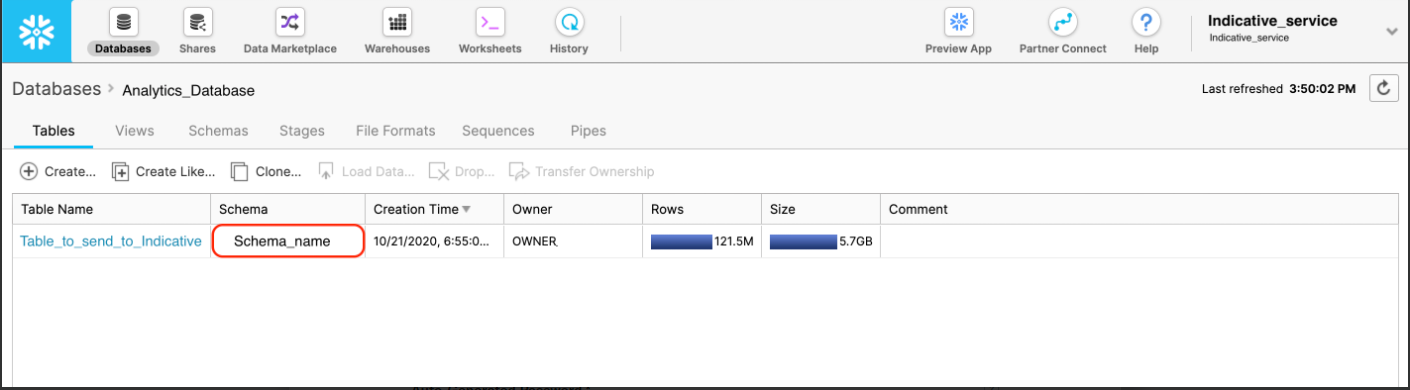Image resolution: width=1410 pixels, height=390 pixels.
Task: Open the Shares icon
Action: point(198,22)
